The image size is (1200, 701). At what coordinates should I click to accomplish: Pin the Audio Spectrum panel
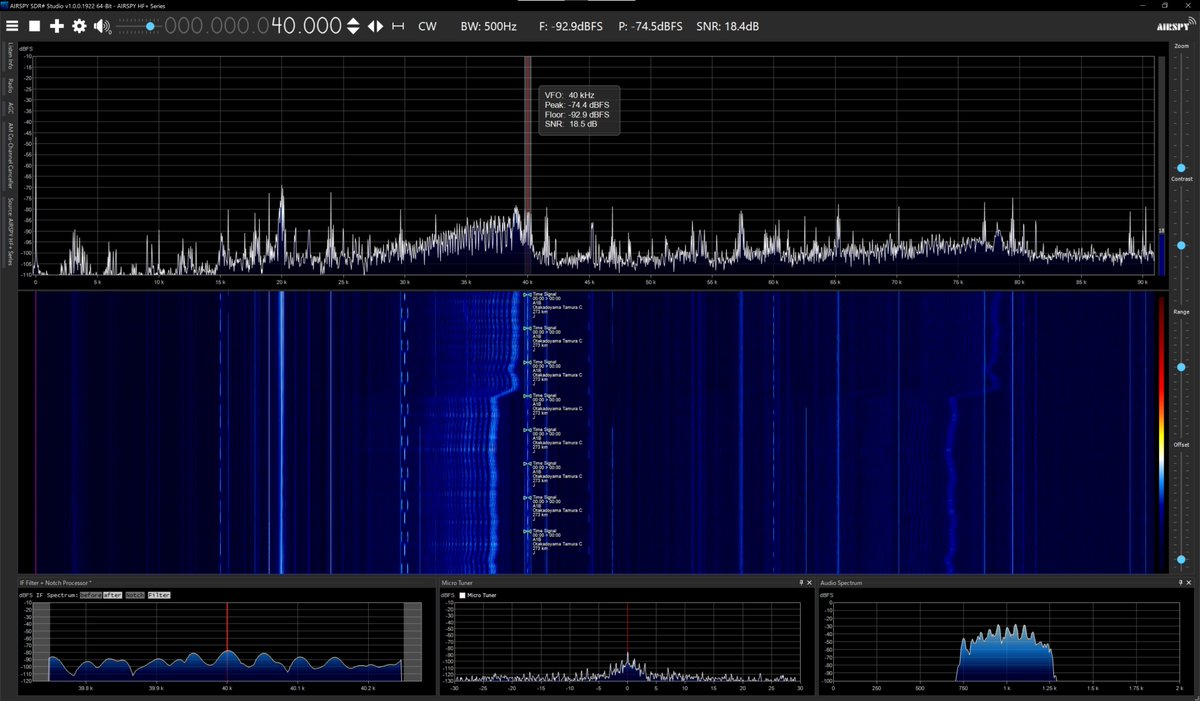(x=1180, y=582)
